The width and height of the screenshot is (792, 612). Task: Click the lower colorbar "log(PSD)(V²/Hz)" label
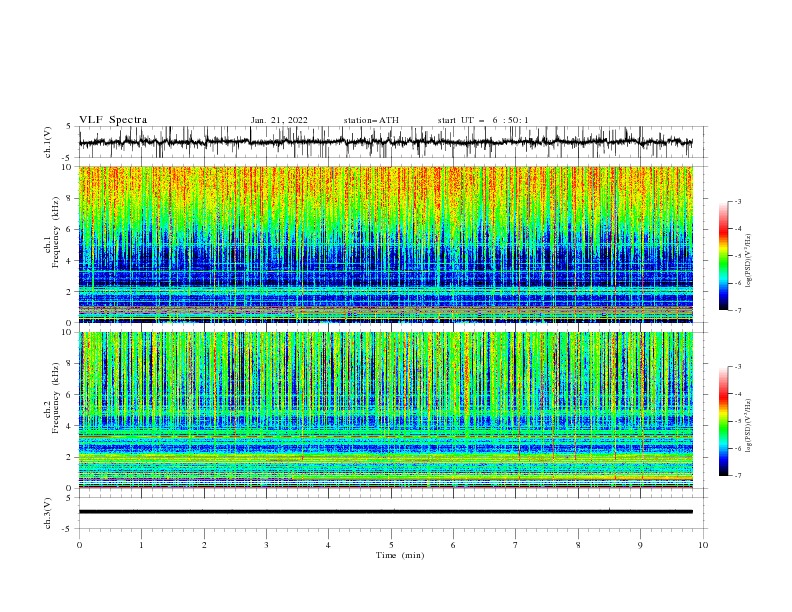[x=750, y=426]
